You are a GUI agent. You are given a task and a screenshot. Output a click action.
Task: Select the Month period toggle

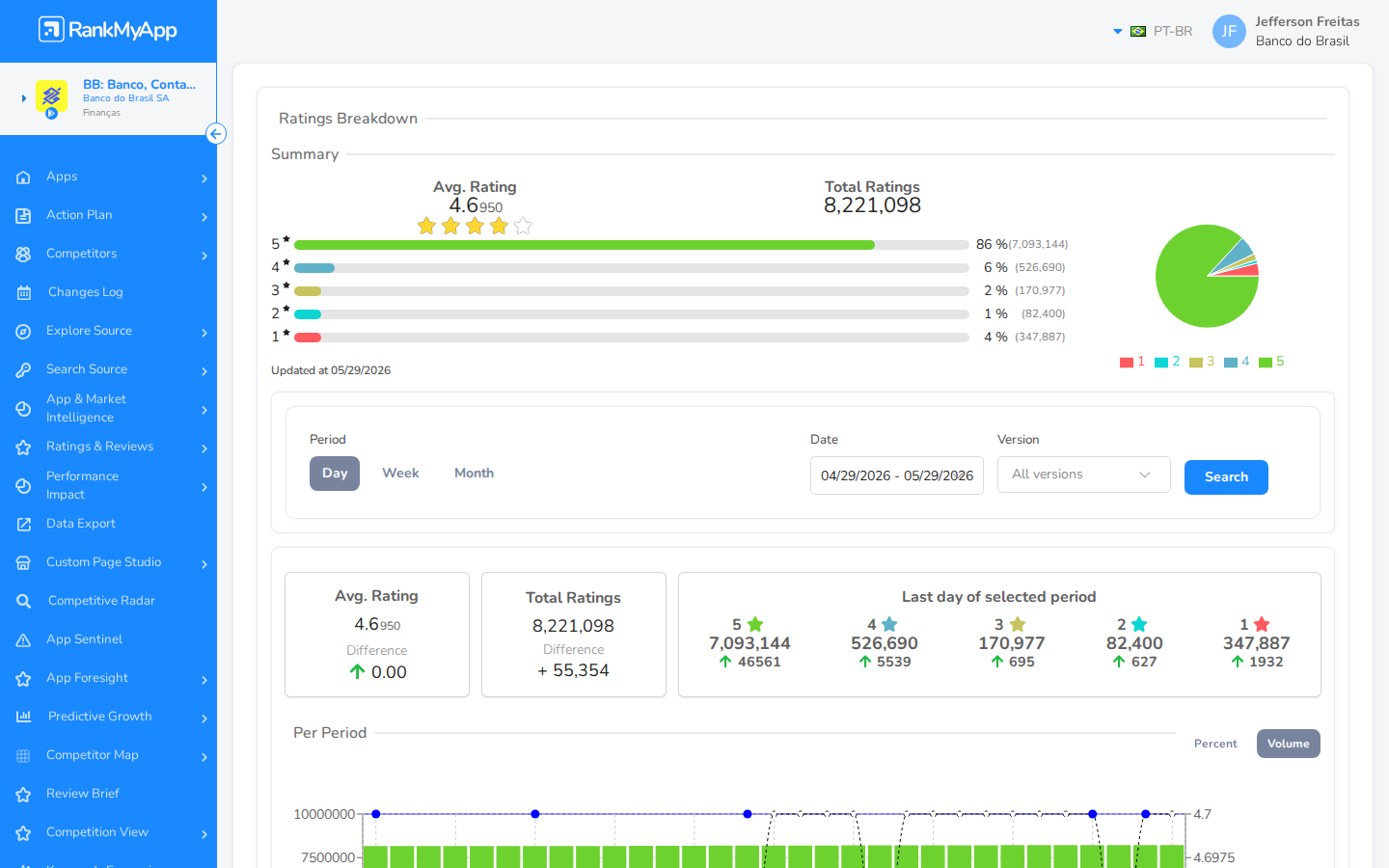[x=474, y=474]
